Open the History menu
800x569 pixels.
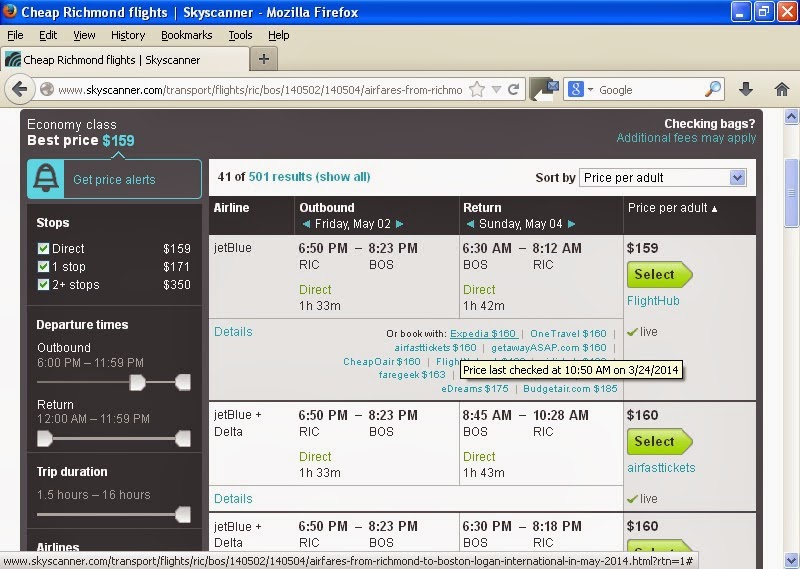pos(128,35)
